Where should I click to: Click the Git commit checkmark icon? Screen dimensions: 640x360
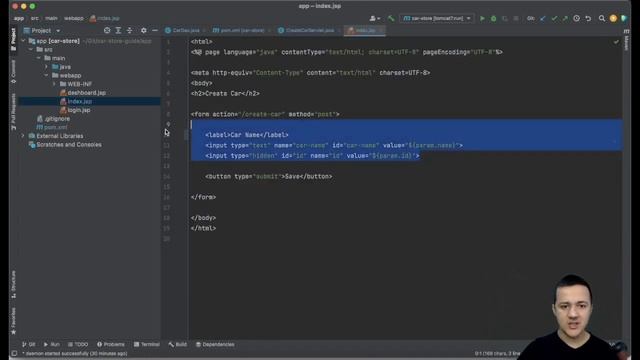[x=554, y=18]
